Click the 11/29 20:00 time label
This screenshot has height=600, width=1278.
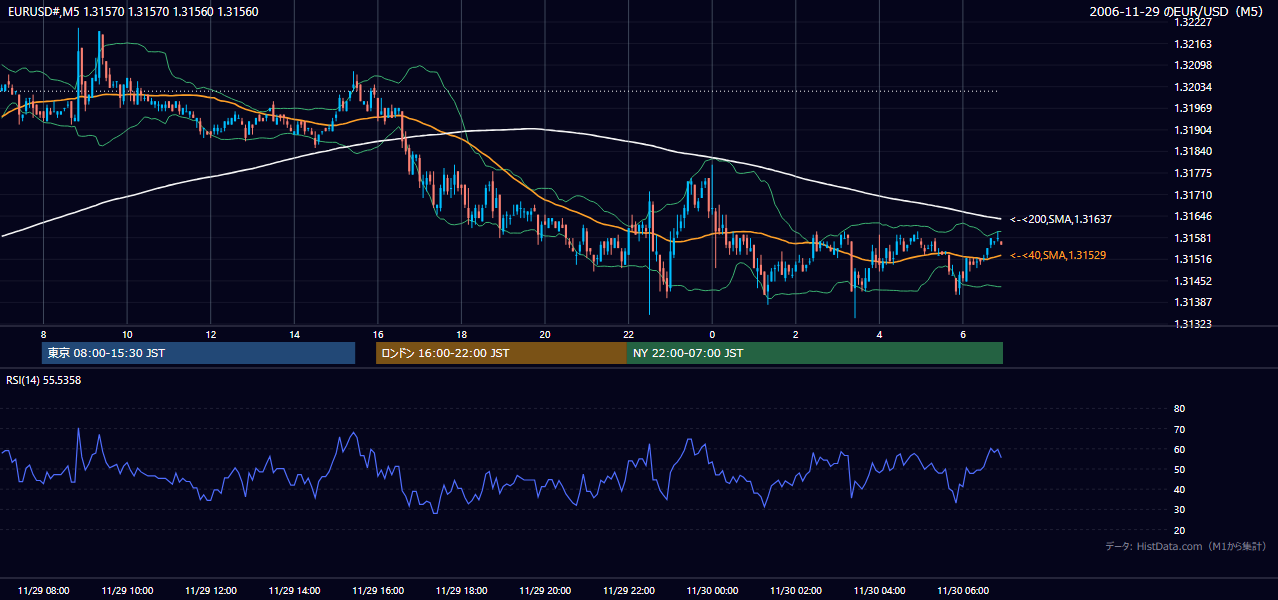coord(545,591)
